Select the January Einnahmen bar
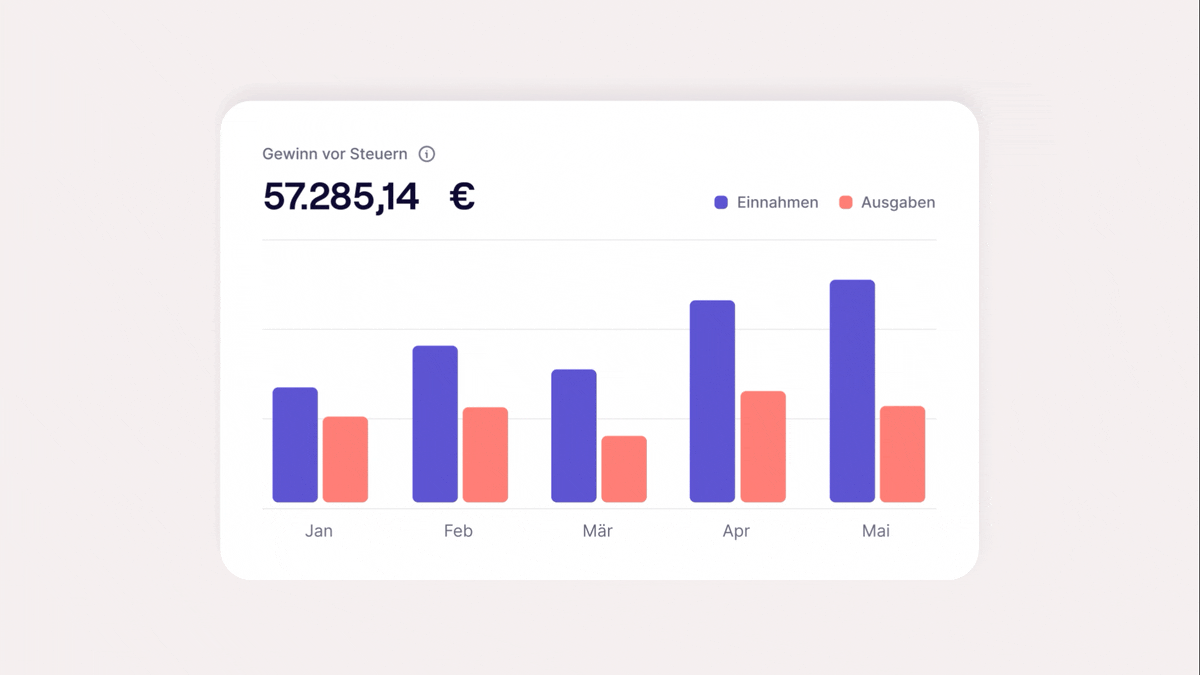Image resolution: width=1200 pixels, height=675 pixels. tap(295, 445)
